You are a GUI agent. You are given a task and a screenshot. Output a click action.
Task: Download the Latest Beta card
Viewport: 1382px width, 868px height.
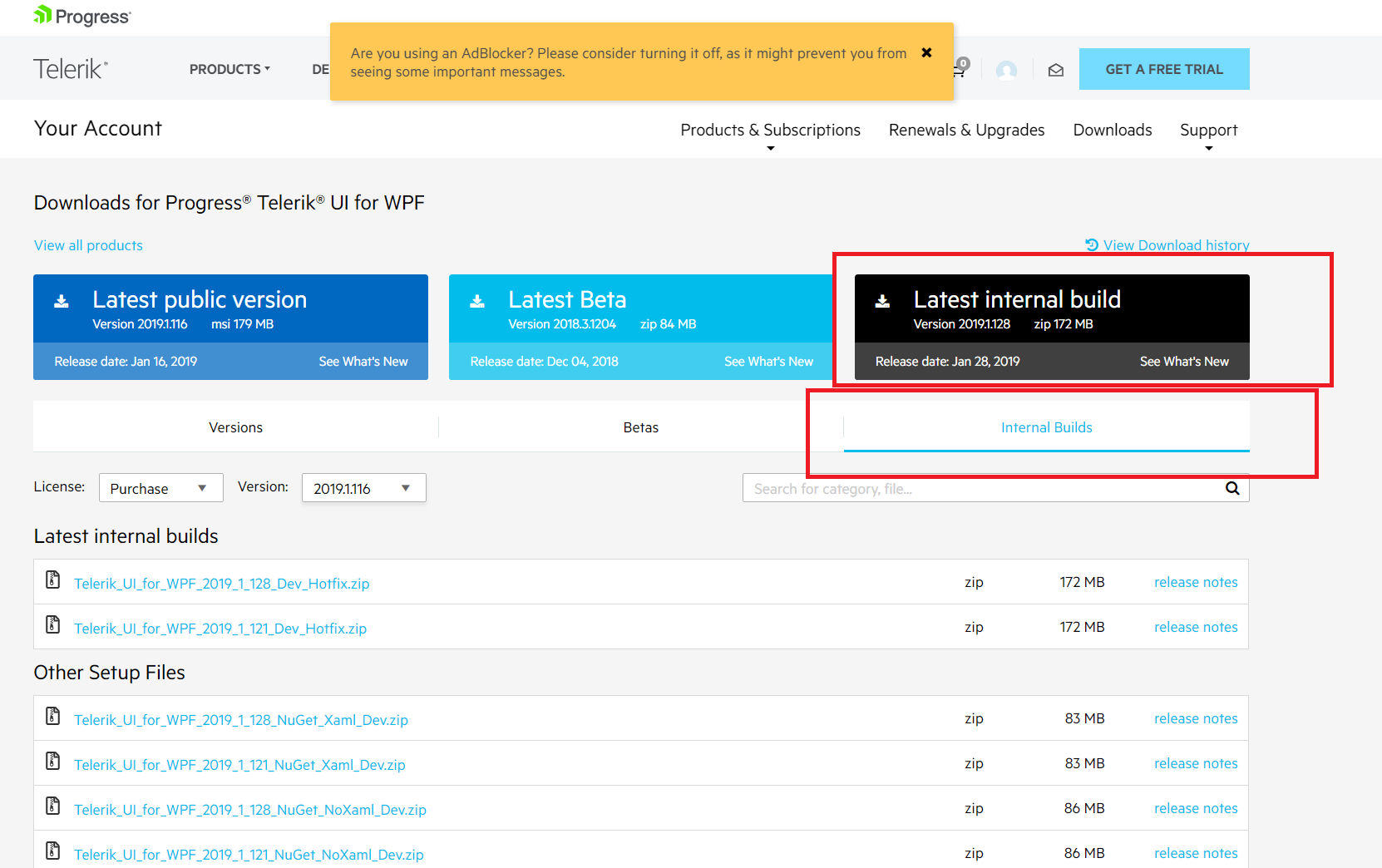tap(641, 308)
